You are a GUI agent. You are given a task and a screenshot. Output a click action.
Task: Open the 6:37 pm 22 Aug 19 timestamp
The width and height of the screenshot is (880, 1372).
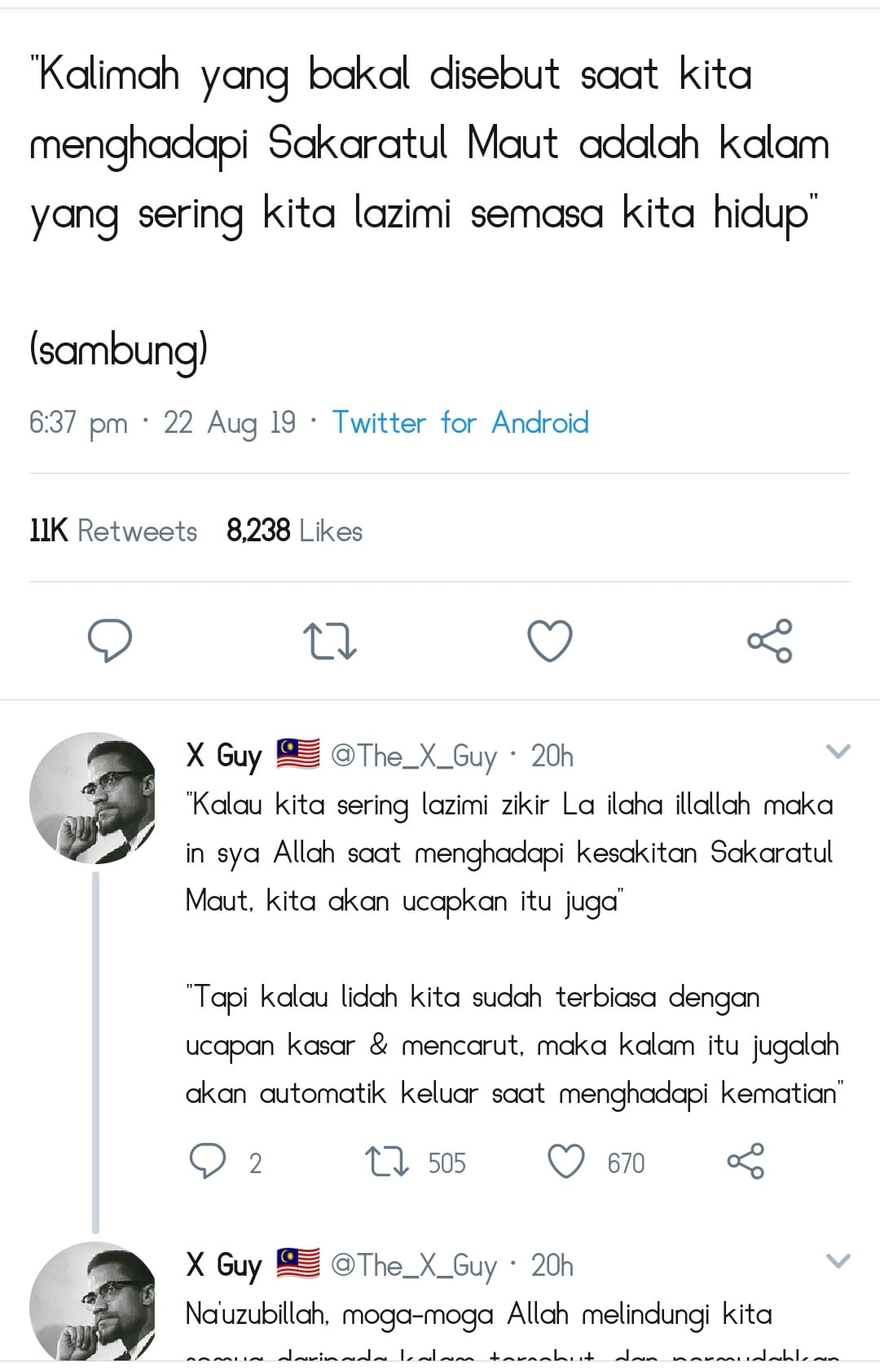click(x=163, y=423)
